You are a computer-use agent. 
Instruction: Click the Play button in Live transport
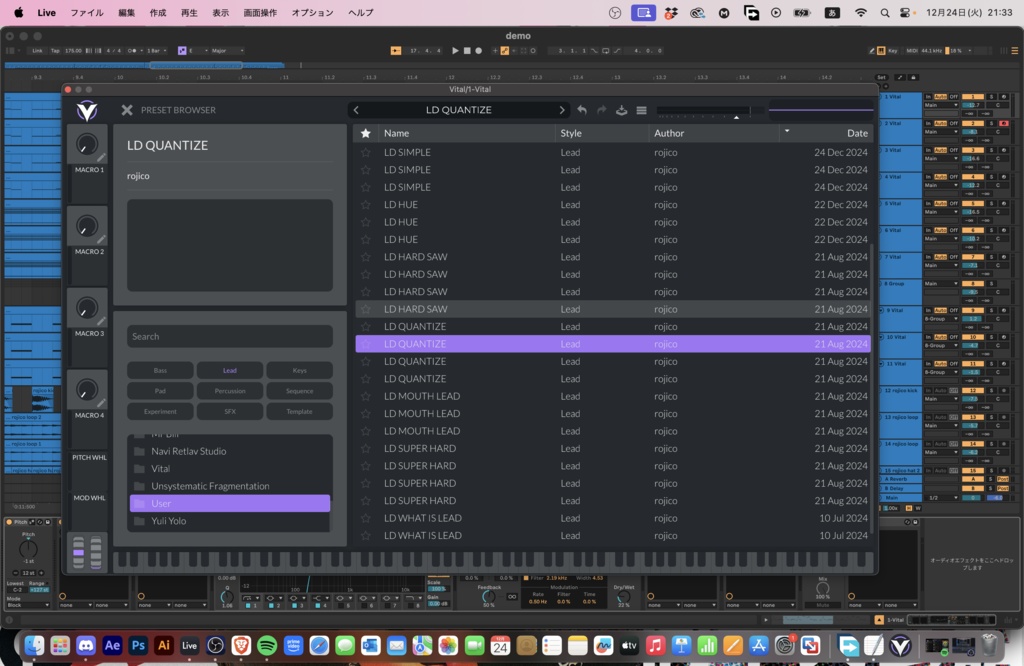455,50
